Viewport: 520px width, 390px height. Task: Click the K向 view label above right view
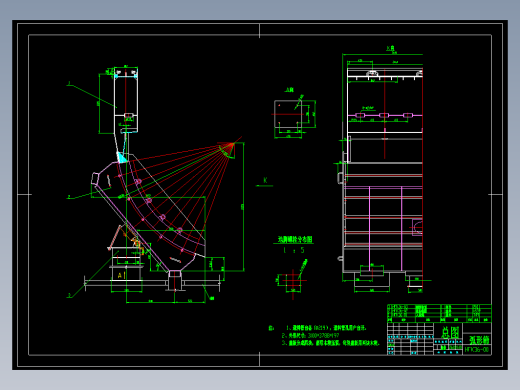pyautogui.click(x=390, y=48)
